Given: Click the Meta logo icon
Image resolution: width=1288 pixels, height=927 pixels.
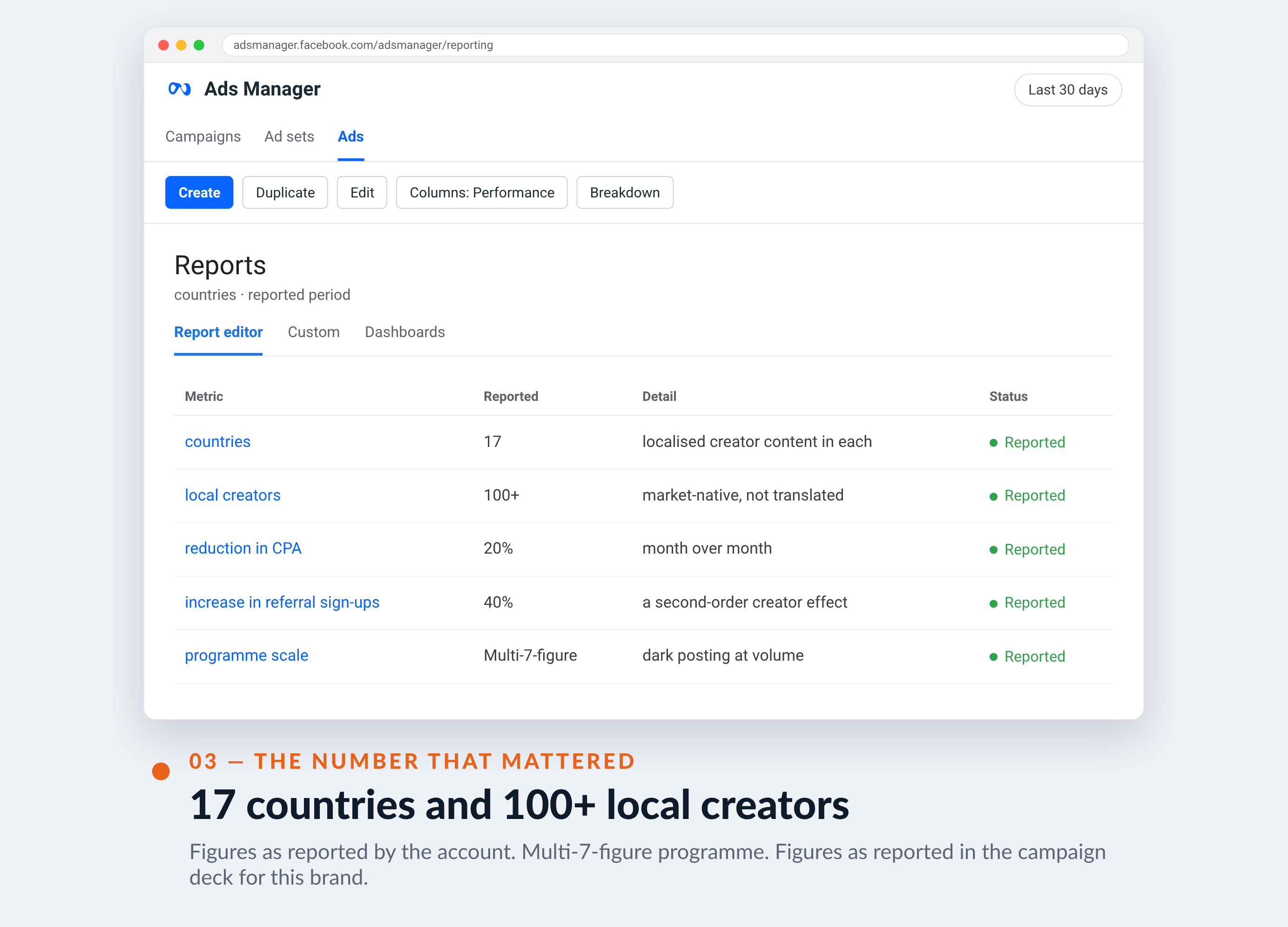Looking at the screenshot, I should coord(180,89).
